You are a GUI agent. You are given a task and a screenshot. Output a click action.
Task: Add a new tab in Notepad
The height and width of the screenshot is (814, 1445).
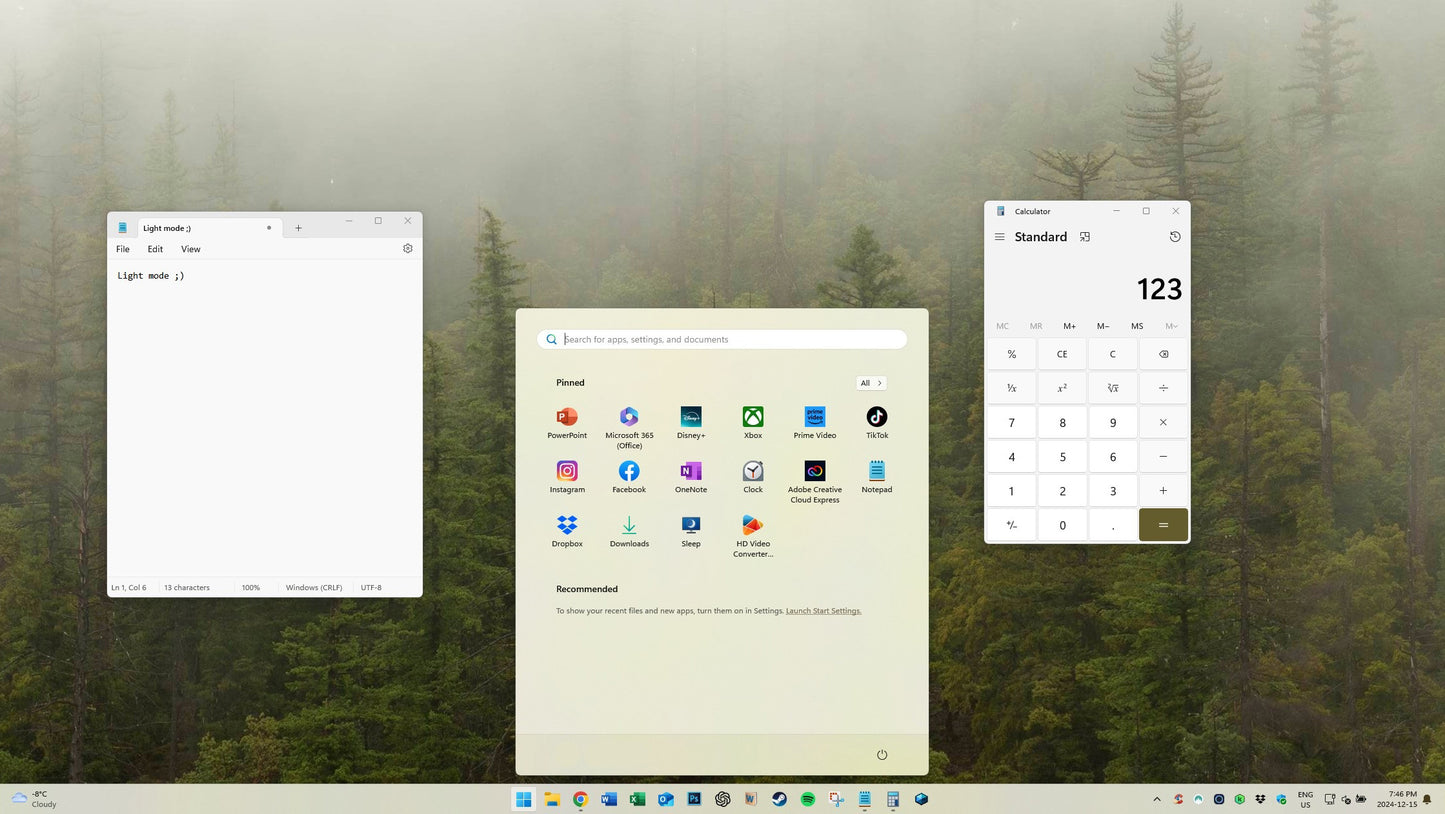coord(298,228)
